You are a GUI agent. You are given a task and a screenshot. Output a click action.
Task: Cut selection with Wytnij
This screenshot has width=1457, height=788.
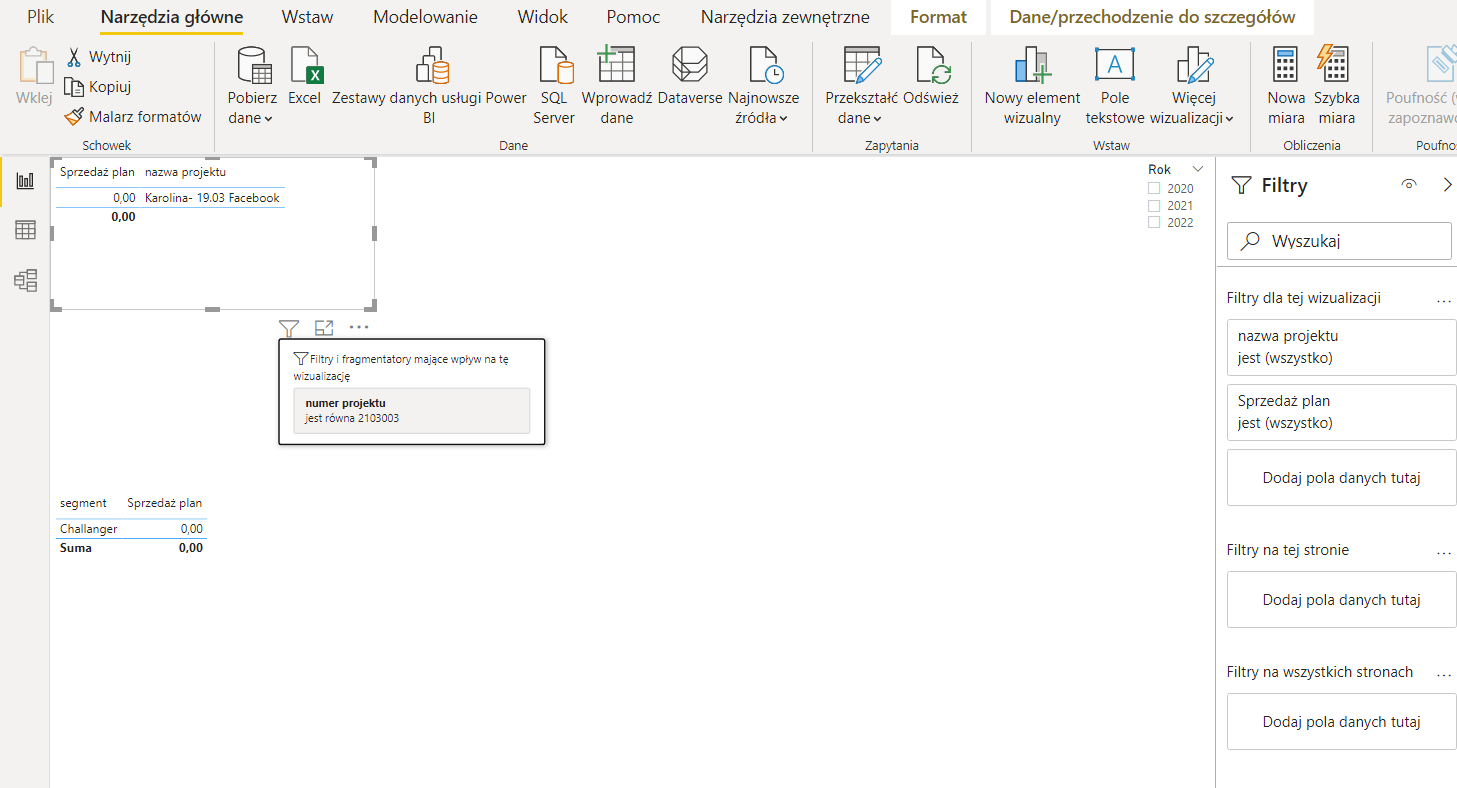pos(98,57)
